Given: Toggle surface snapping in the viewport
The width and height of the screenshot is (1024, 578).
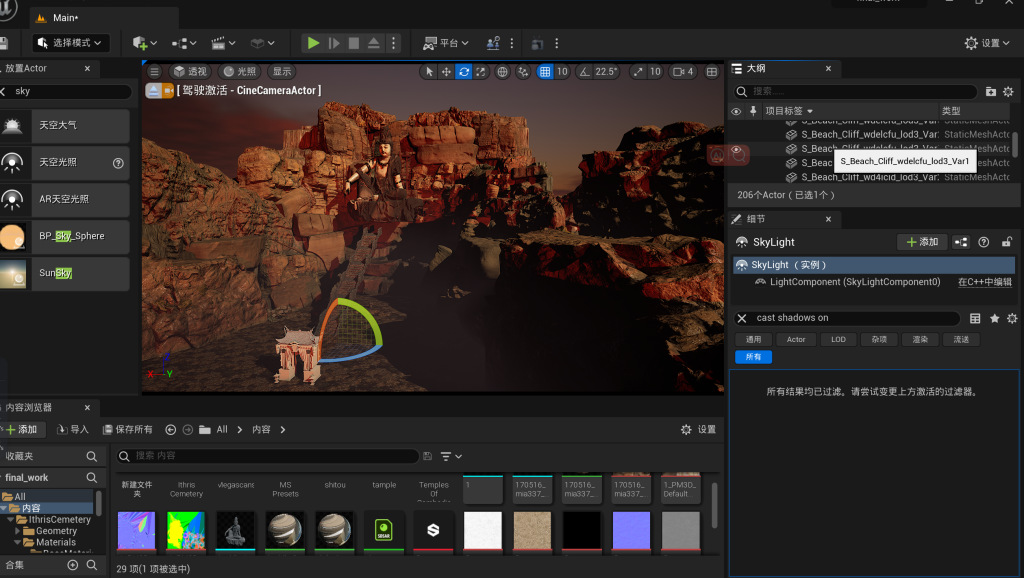Looking at the screenshot, I should (522, 71).
